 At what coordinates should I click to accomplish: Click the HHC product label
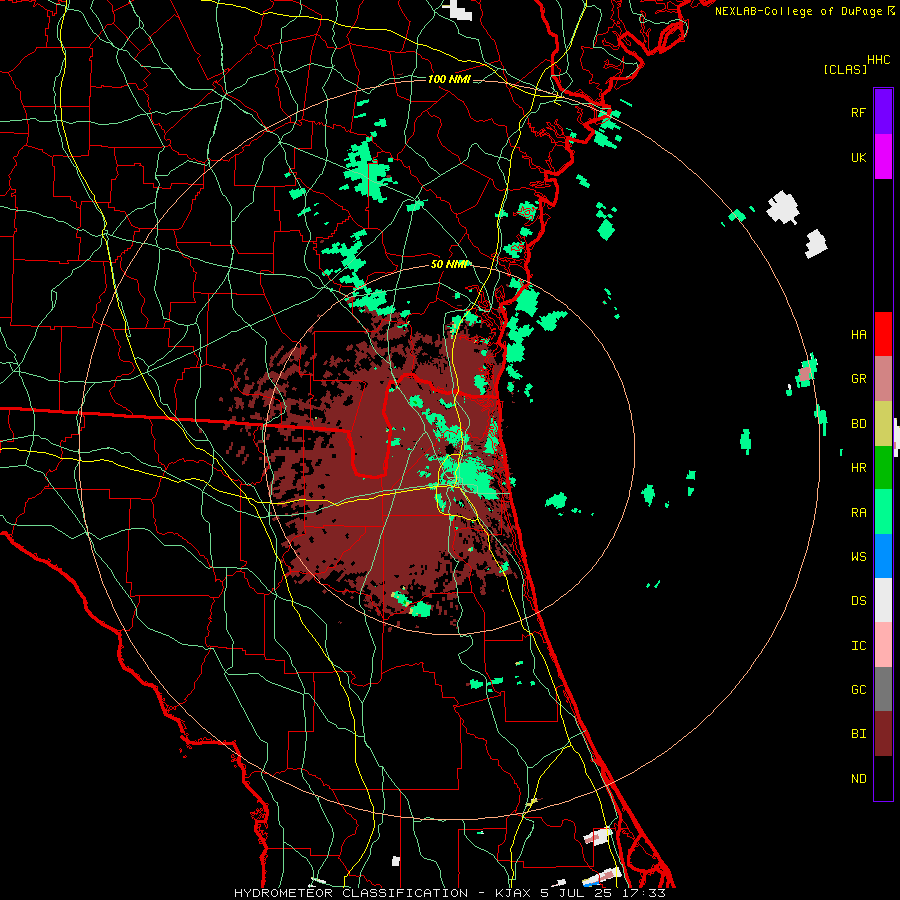click(x=879, y=60)
